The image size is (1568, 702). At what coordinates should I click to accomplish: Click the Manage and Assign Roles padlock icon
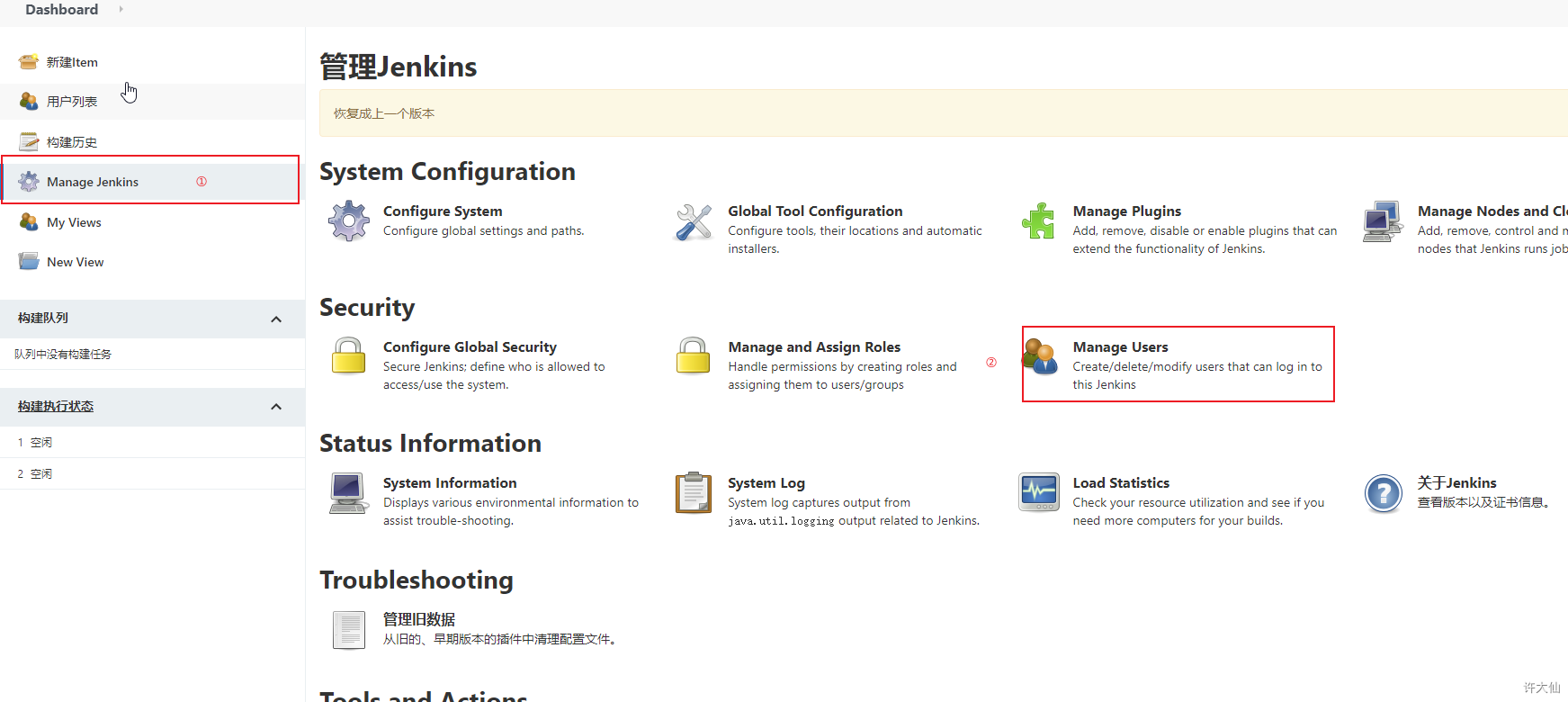694,355
